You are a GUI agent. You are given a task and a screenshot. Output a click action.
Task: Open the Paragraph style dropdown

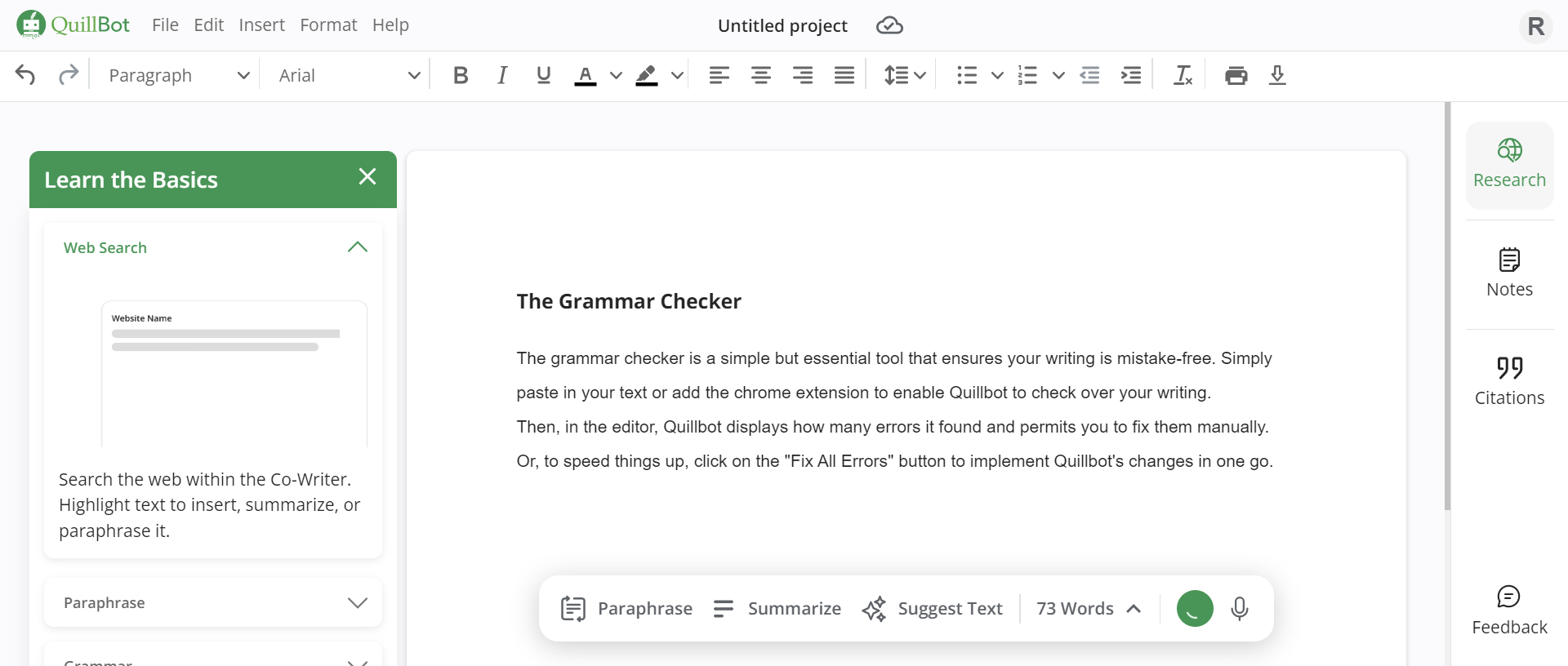click(179, 75)
